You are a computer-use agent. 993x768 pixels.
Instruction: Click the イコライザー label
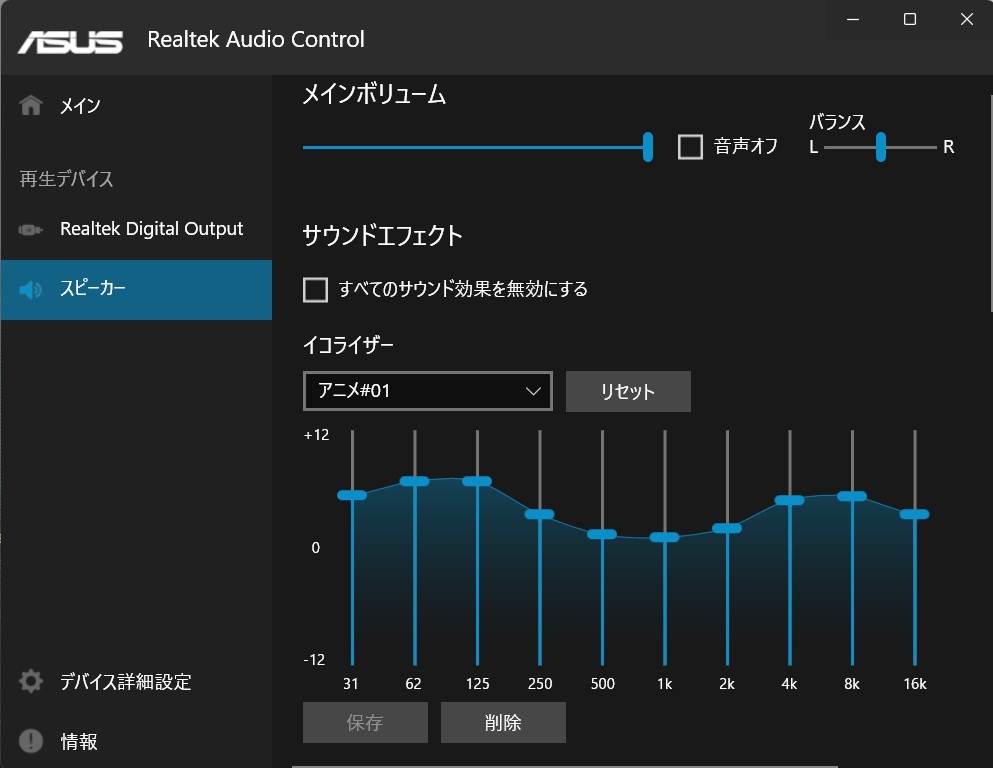[348, 345]
